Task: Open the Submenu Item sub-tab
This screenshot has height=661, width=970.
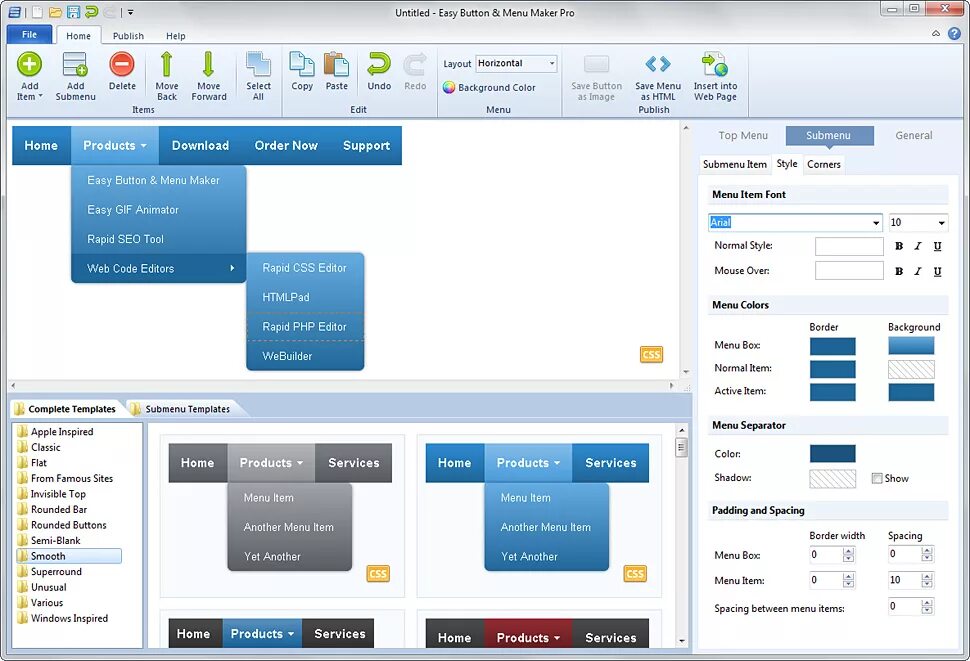Action: pos(734,164)
